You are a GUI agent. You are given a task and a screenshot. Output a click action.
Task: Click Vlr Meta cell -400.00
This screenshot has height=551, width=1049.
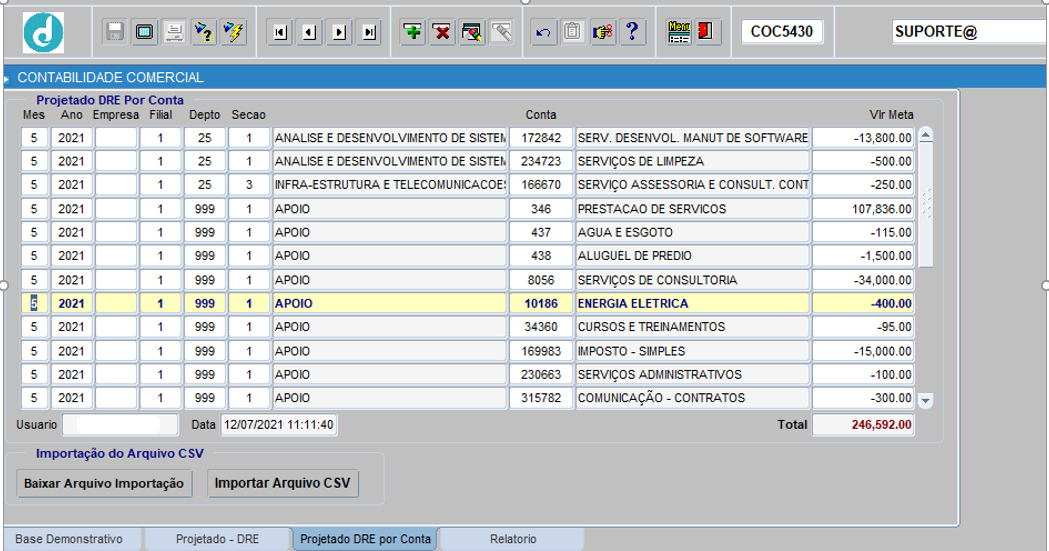point(863,304)
